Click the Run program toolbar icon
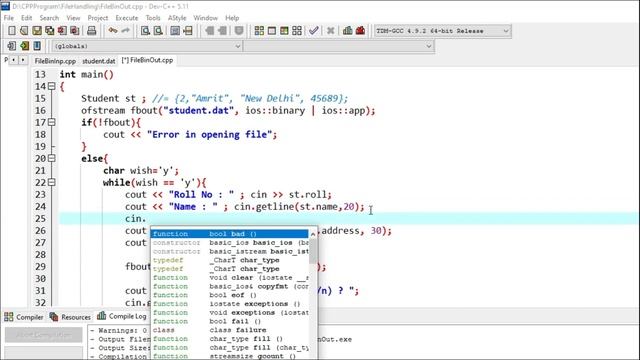 click(x=272, y=31)
